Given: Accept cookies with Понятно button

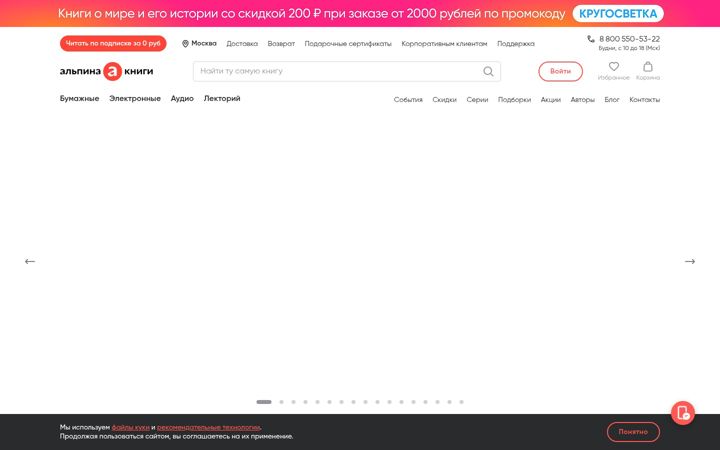Looking at the screenshot, I should pos(633,432).
